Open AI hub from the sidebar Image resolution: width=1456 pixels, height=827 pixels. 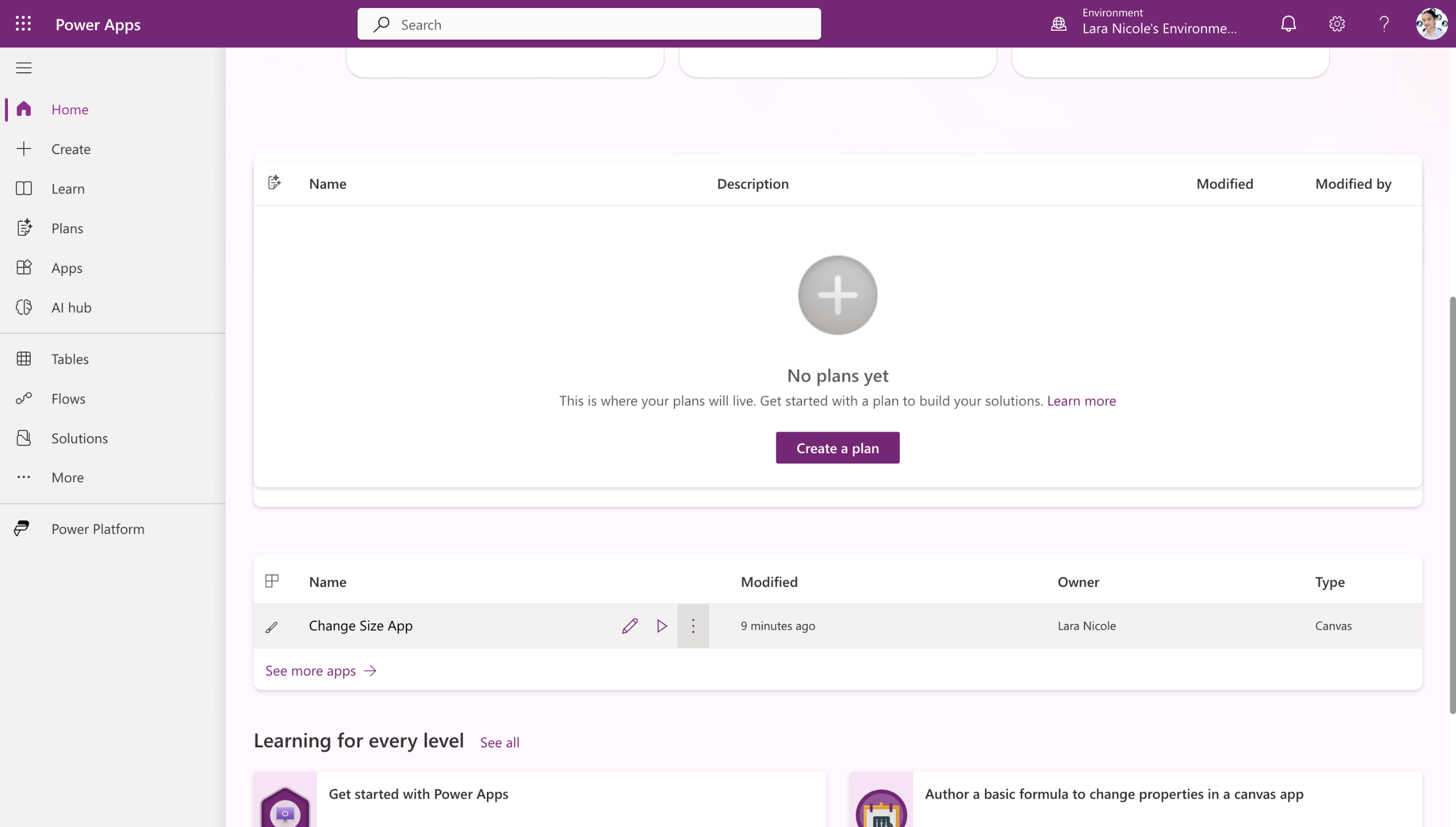click(x=71, y=307)
